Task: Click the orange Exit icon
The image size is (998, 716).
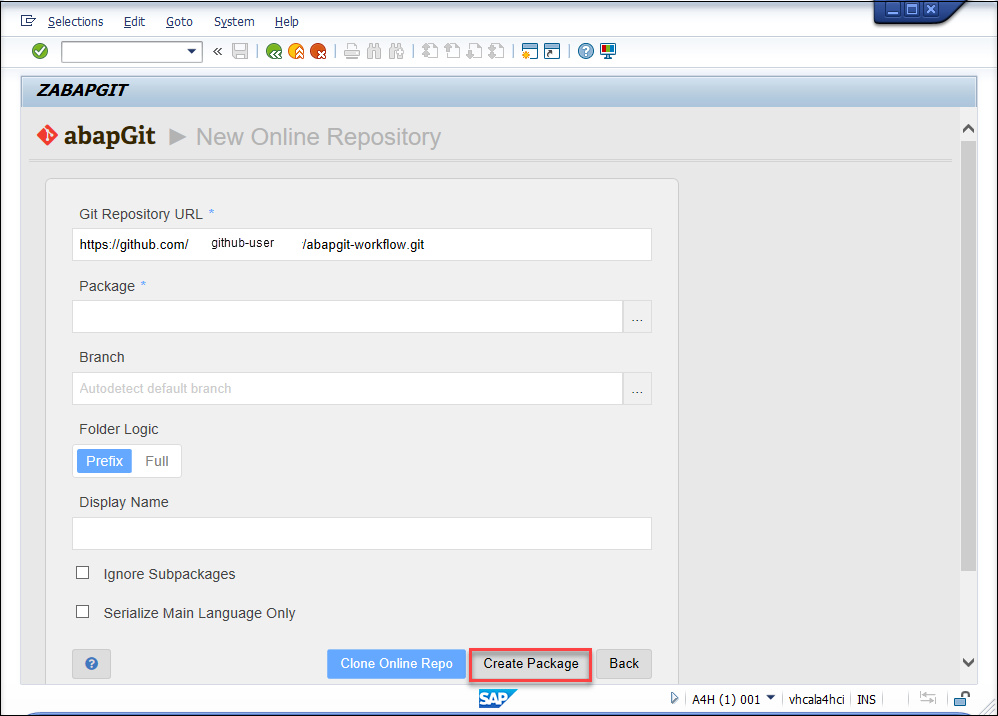Action: coord(296,52)
